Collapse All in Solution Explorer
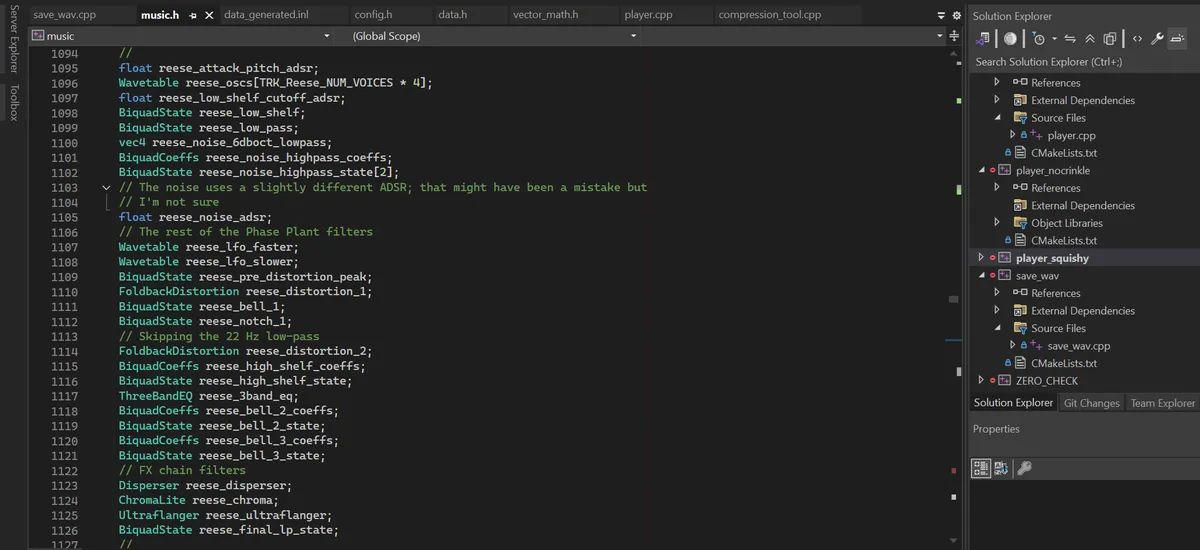This screenshot has width=1200, height=550. 1090,39
